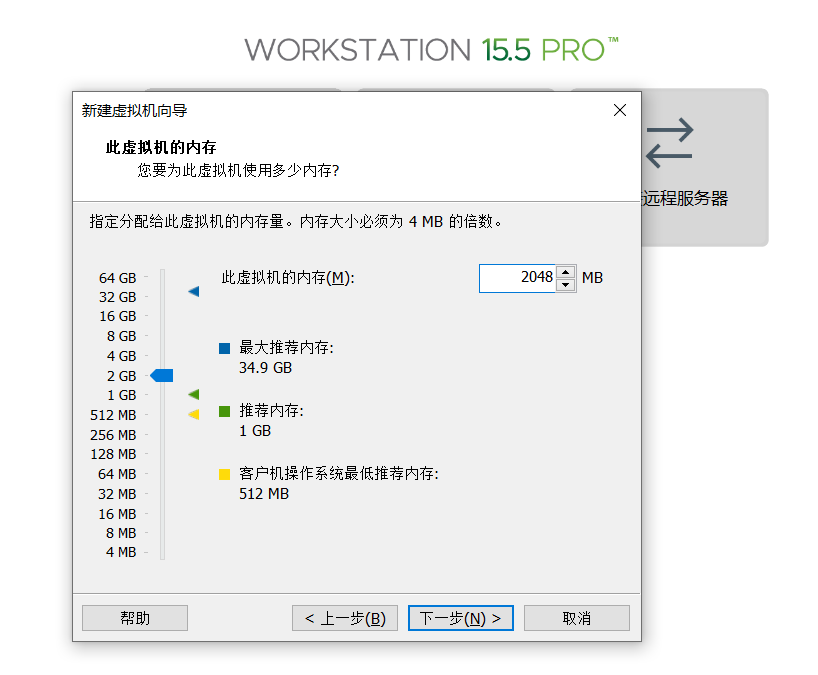
Task: Click the 客户机操作系统最低推荐内存 label
Action: click(339, 474)
